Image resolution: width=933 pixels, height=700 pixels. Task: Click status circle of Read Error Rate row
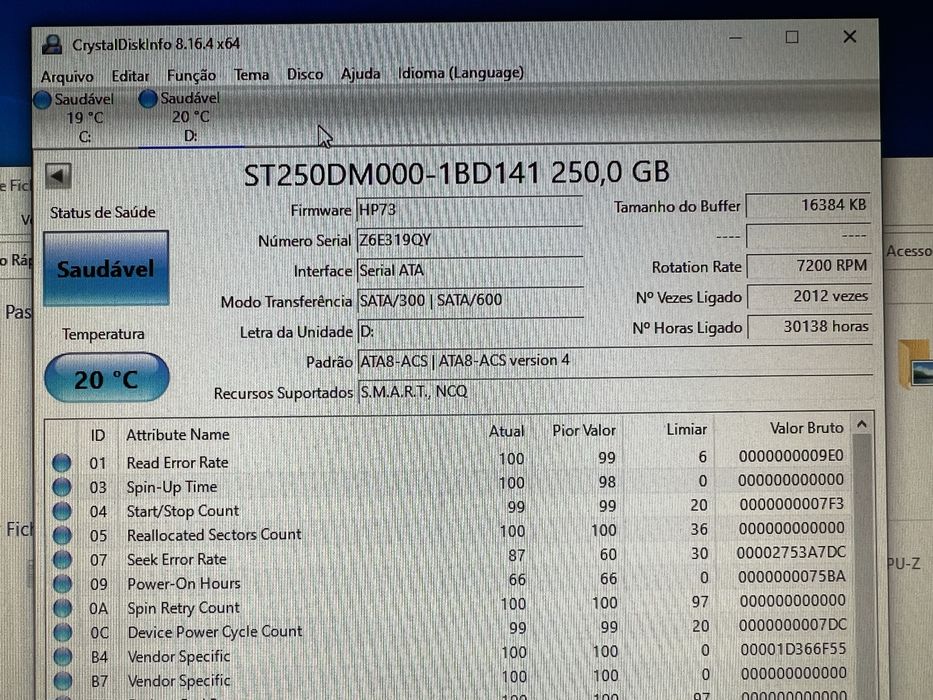(61, 462)
